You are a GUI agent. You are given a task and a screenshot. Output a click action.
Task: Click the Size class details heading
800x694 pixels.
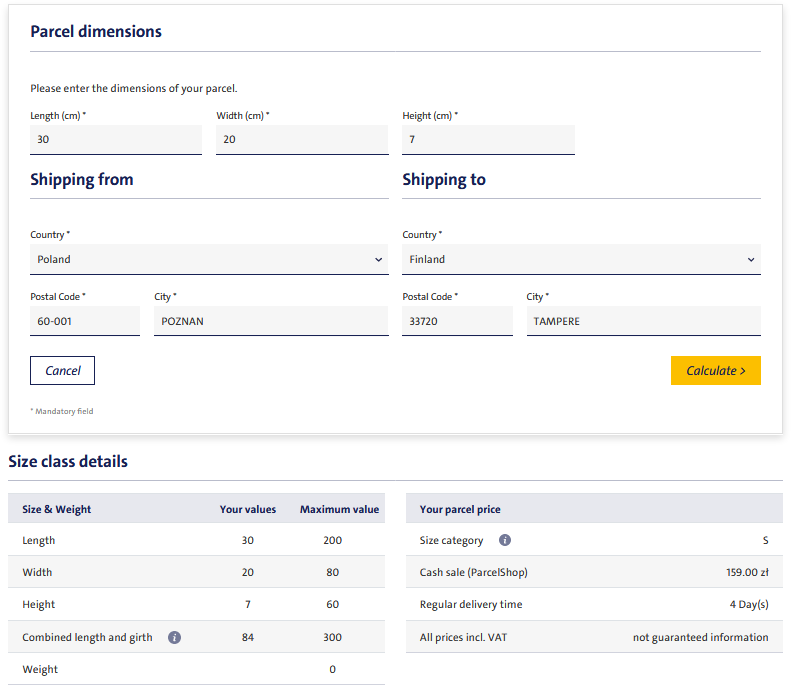[68, 462]
